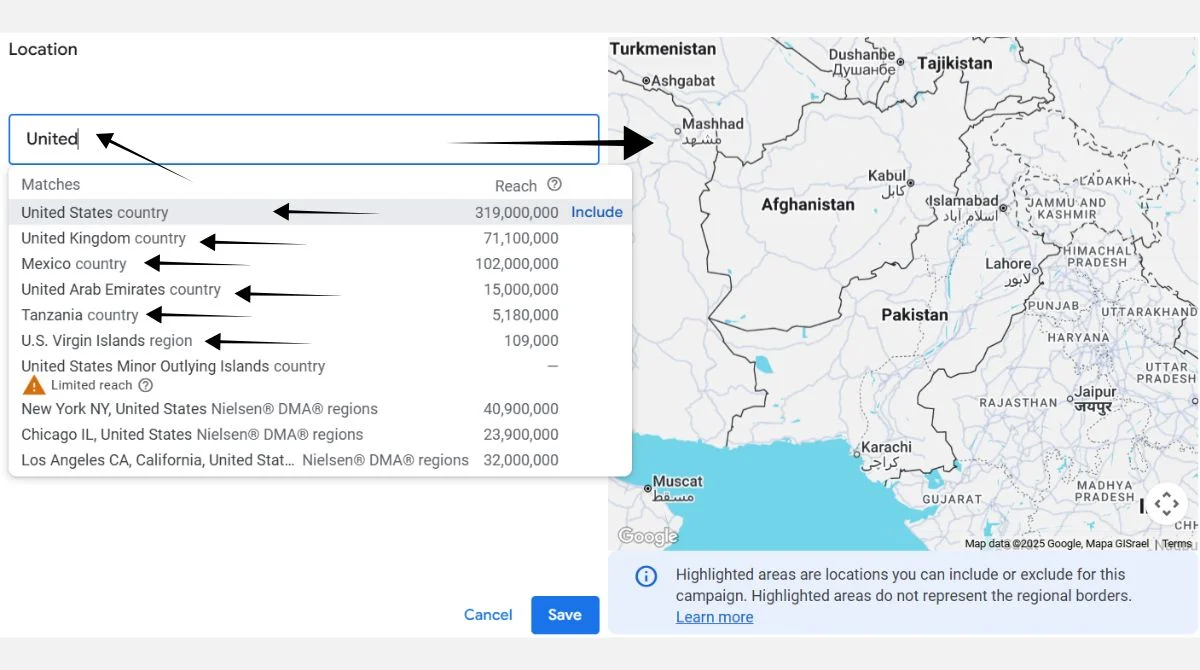Click the 5,180,000 reach value
This screenshot has width=1200, height=670.
pyautogui.click(x=527, y=315)
